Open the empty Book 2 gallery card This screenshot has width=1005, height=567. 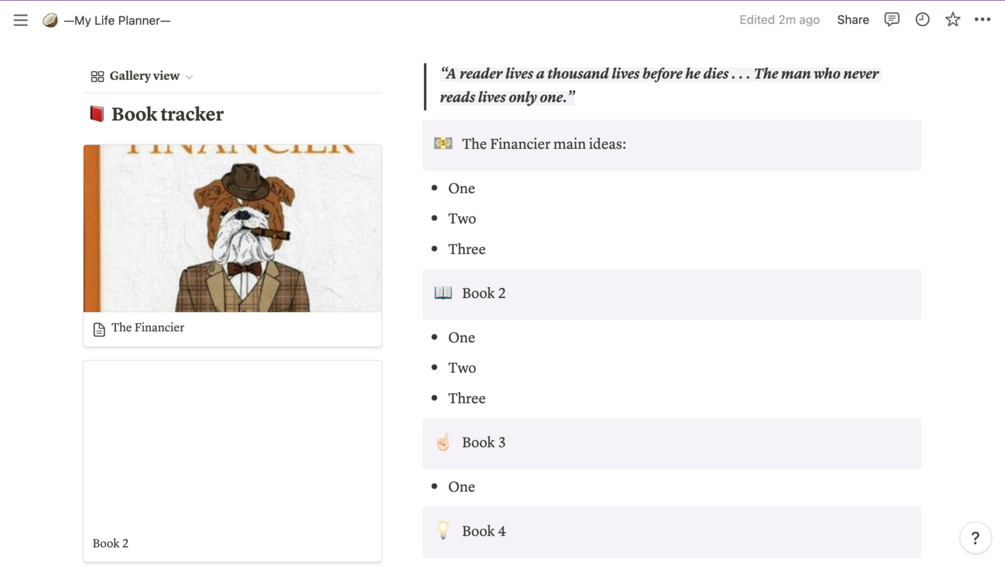point(233,461)
